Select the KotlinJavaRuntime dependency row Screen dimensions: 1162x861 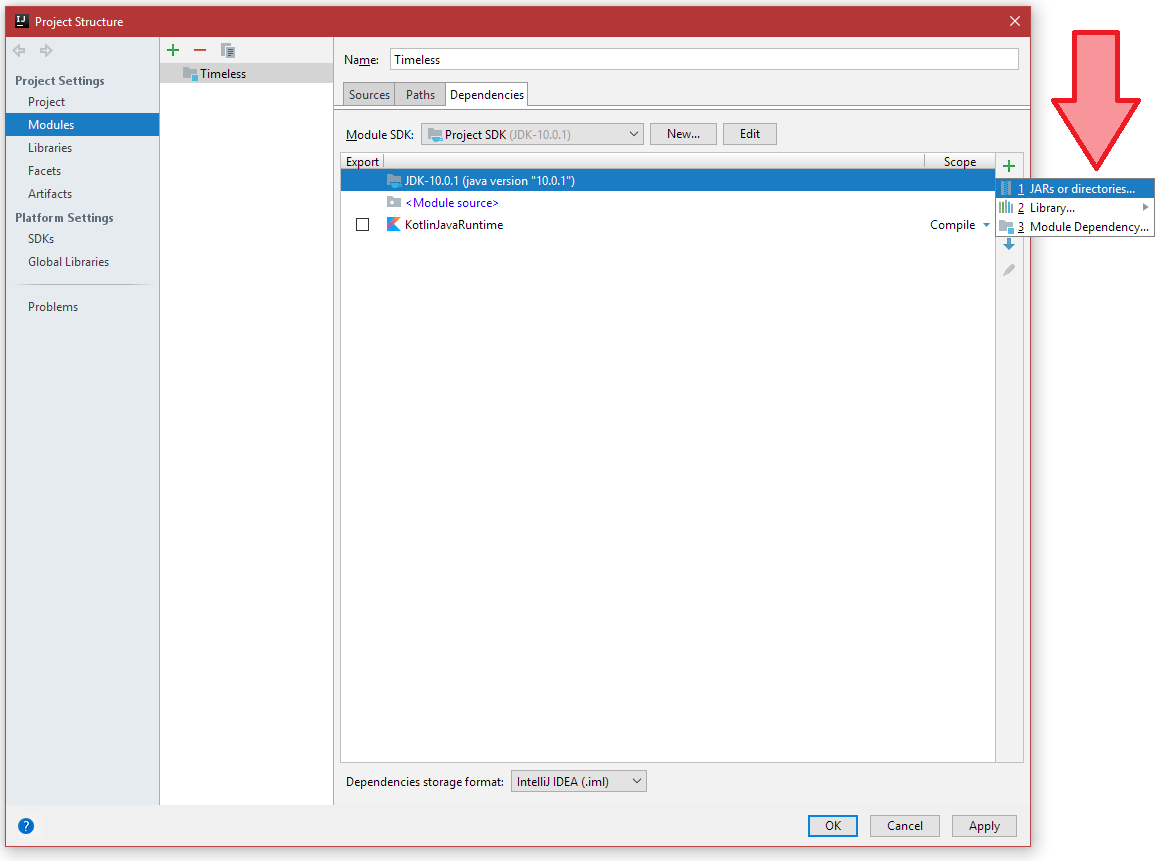pos(668,225)
